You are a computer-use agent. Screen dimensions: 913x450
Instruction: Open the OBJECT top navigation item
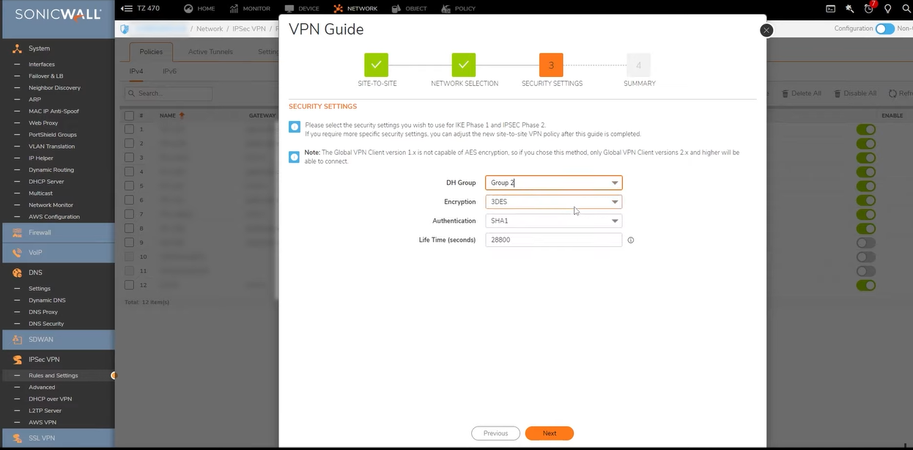[409, 9]
